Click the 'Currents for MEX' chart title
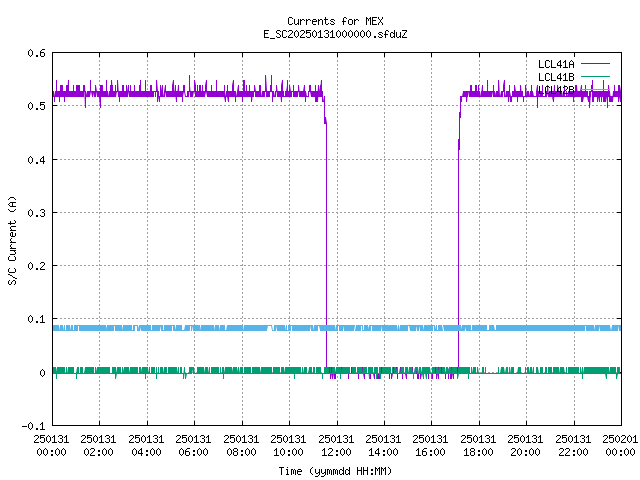The image size is (640, 480). click(x=335, y=21)
